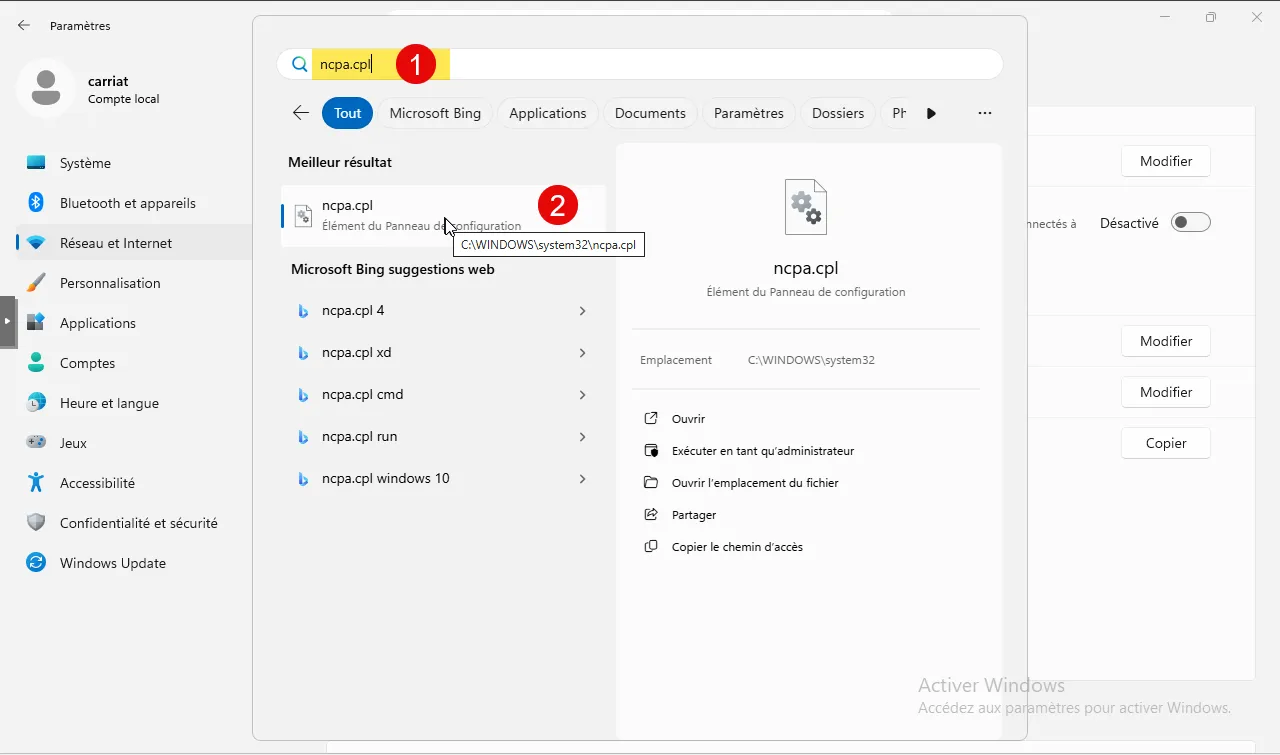Image resolution: width=1280 pixels, height=755 pixels.
Task: Open Windows Update from sidebar
Action: [112, 563]
